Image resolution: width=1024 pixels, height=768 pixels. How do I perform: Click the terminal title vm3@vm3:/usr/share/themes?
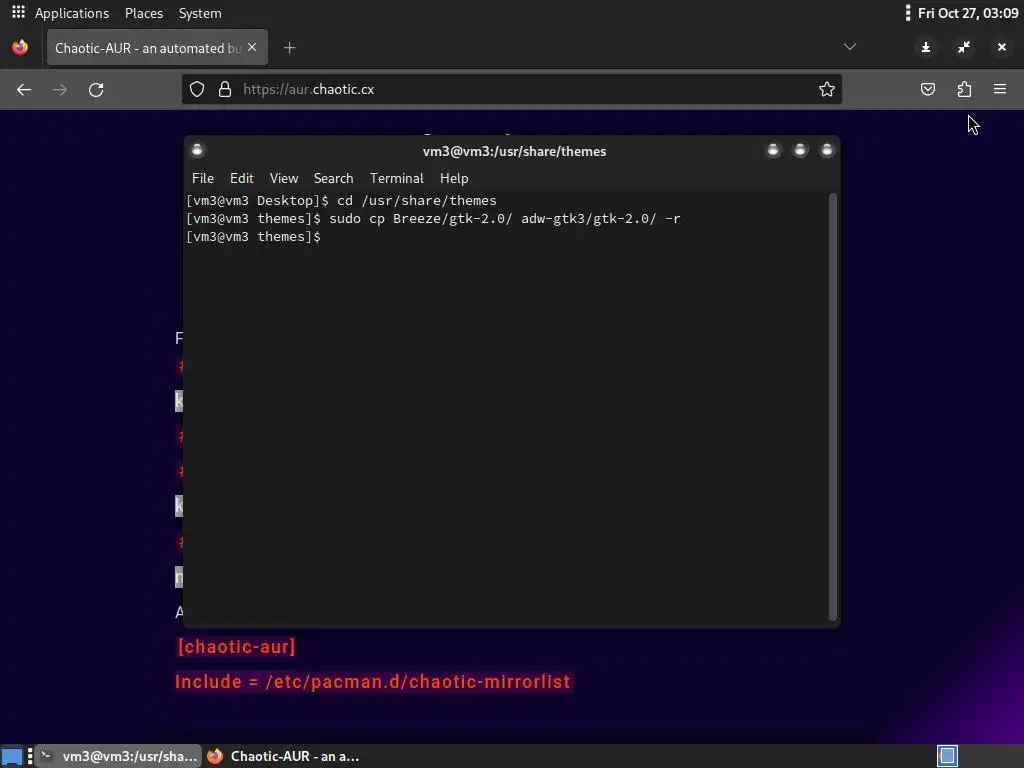pos(514,152)
